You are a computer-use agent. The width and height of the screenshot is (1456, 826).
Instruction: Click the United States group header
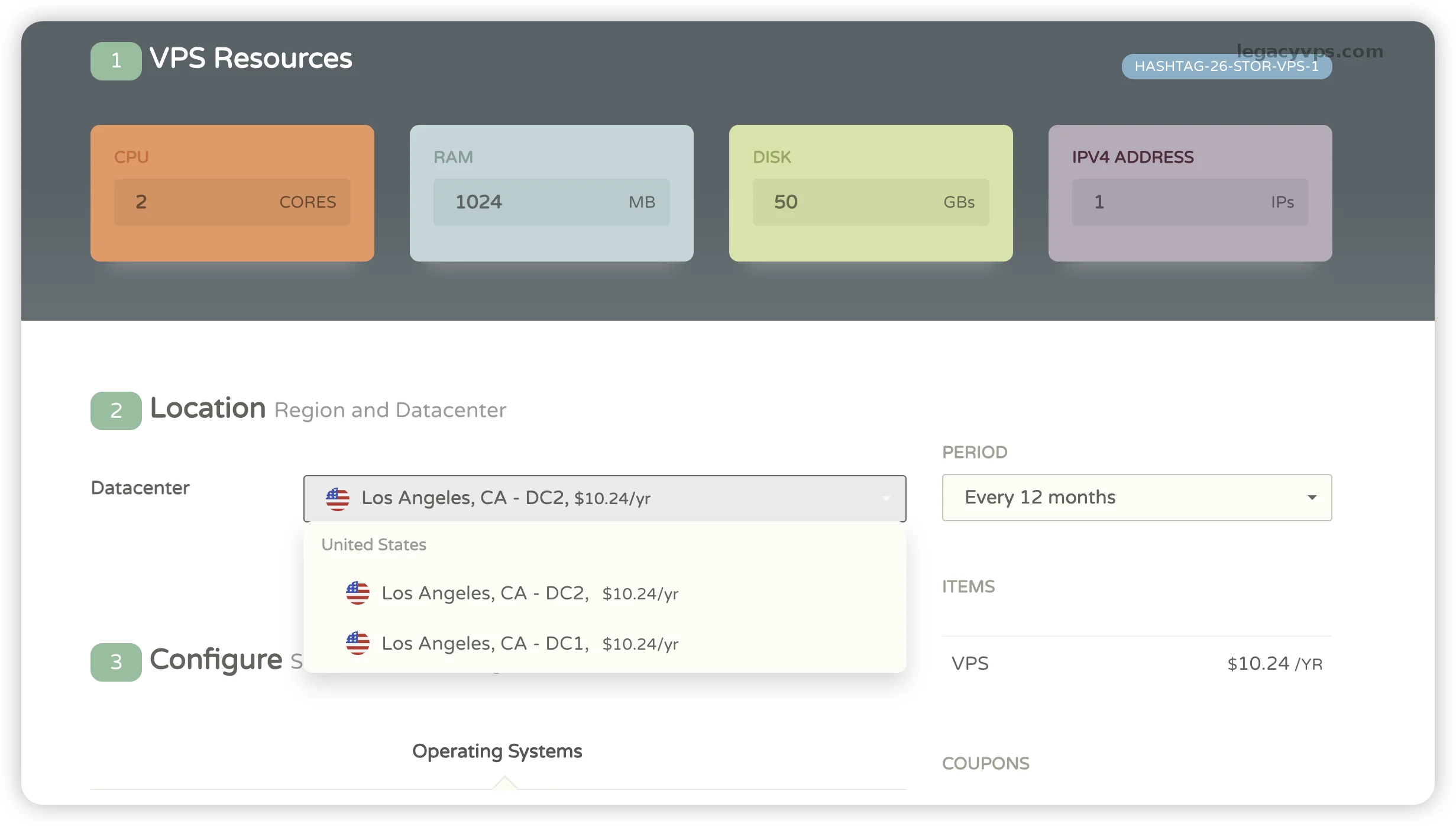click(x=374, y=544)
